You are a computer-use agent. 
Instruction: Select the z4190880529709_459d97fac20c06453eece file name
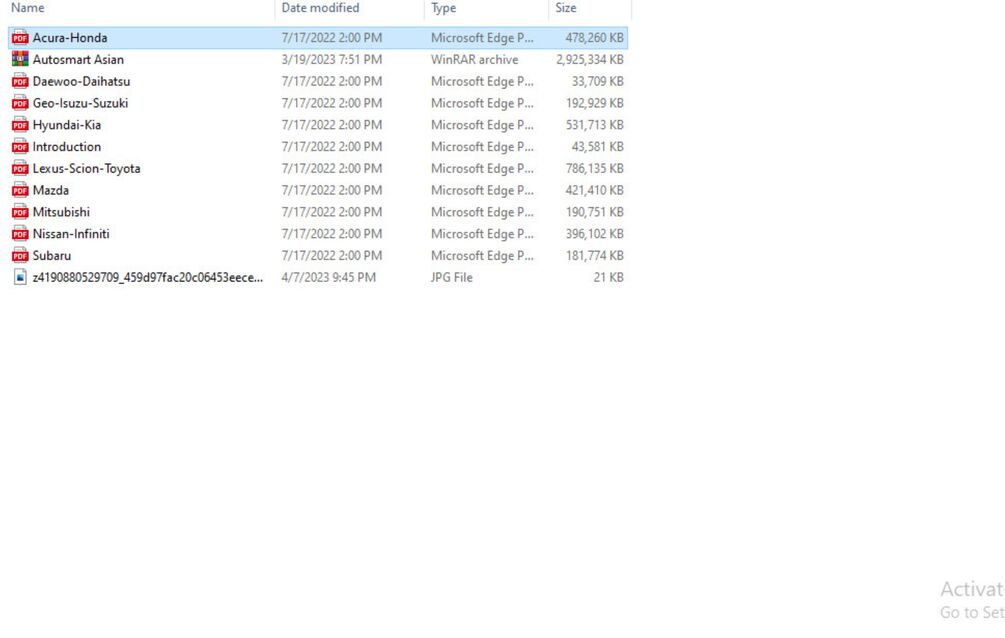(148, 278)
